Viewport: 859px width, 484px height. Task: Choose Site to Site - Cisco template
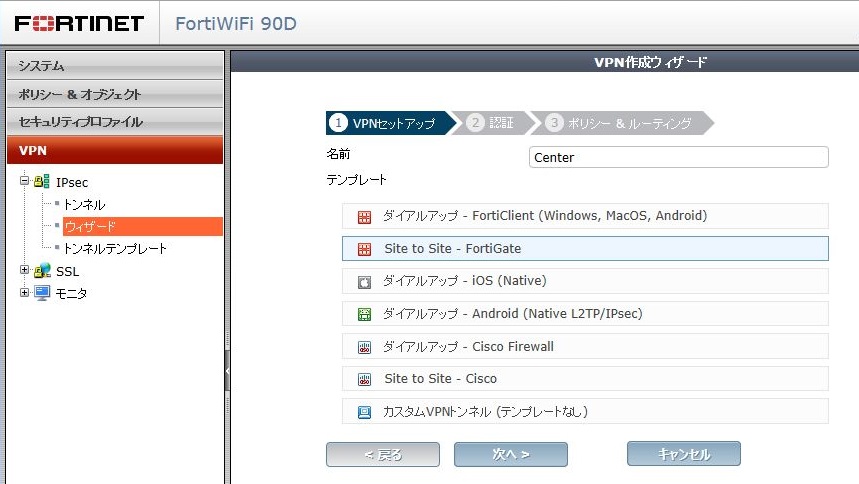pyautogui.click(x=585, y=379)
